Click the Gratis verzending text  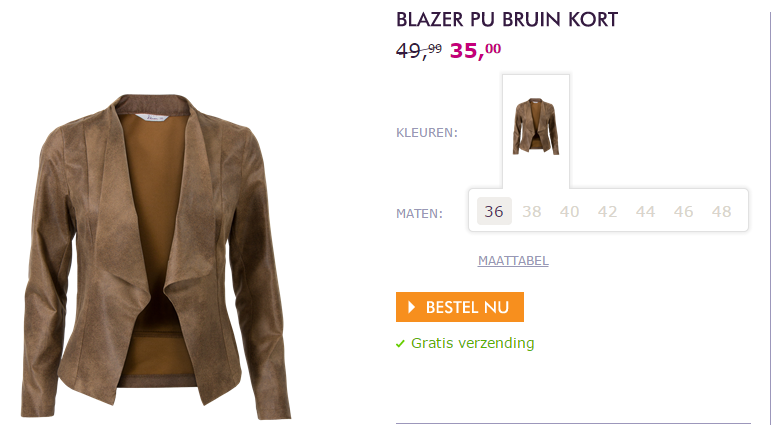tap(473, 343)
